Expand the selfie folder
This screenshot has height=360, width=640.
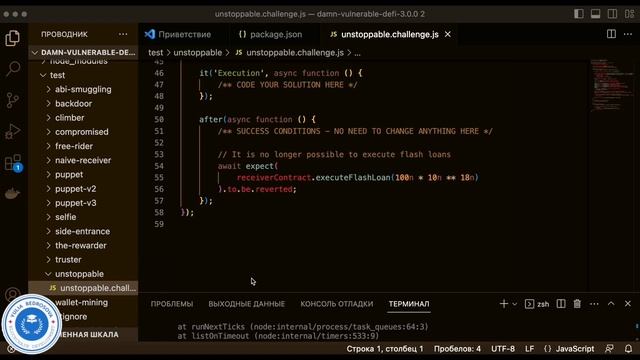(84, 217)
